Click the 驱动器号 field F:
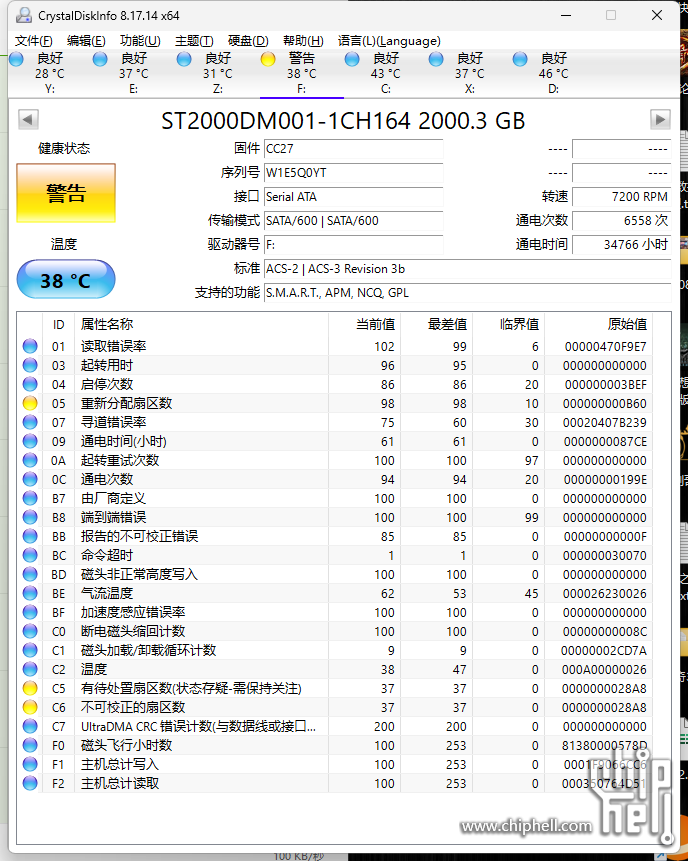 354,244
